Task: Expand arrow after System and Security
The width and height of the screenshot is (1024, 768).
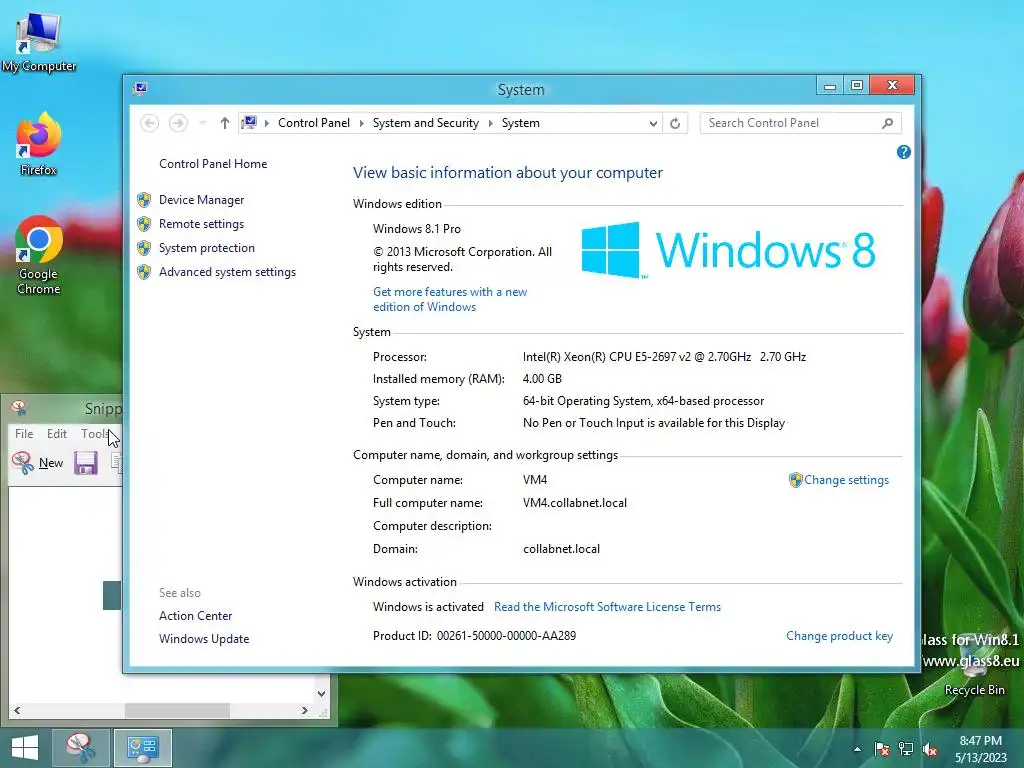Action: pos(490,123)
